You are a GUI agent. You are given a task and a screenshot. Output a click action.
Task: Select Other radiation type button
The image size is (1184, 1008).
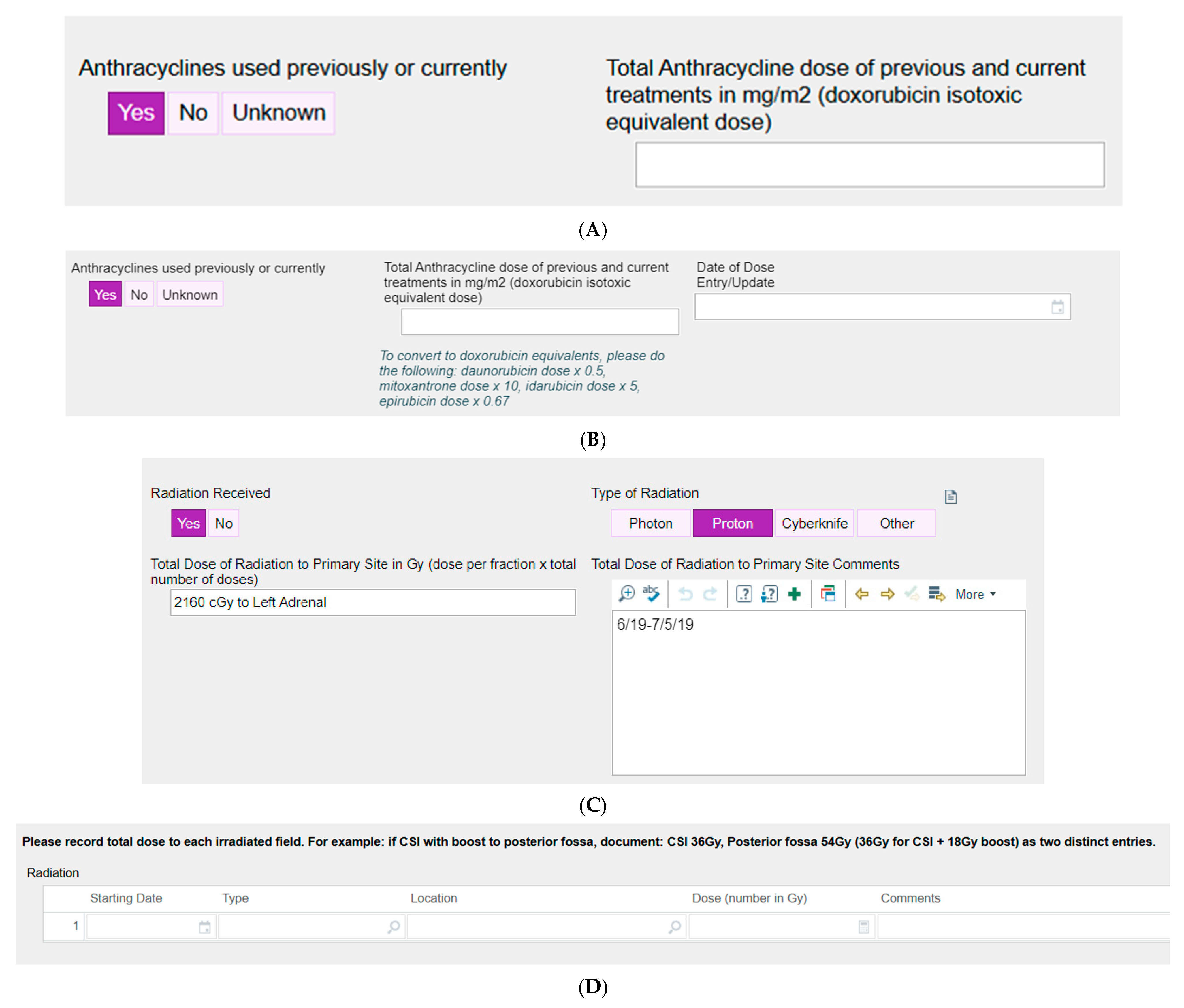pyautogui.click(x=896, y=523)
